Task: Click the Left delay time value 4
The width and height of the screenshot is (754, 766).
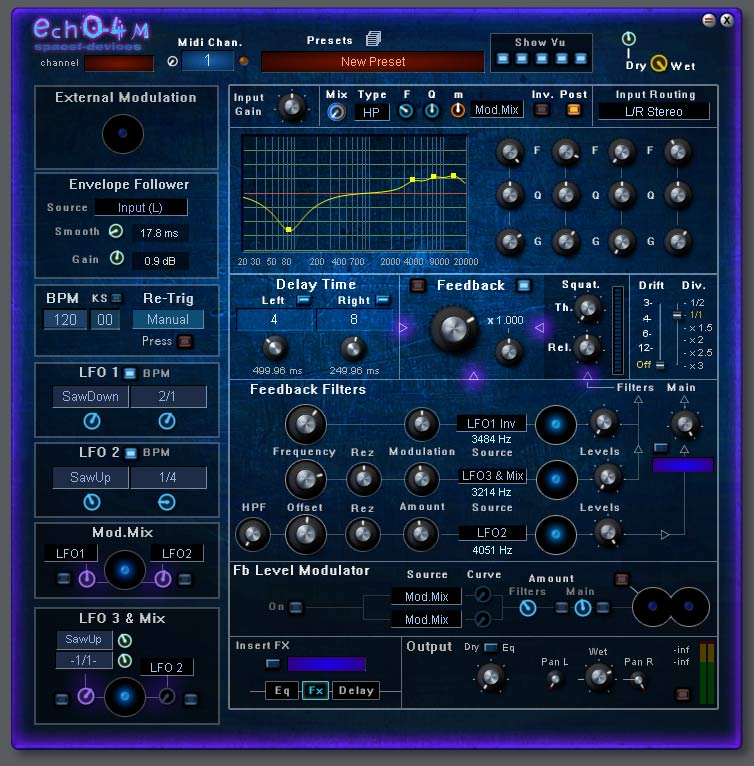Action: point(275,319)
